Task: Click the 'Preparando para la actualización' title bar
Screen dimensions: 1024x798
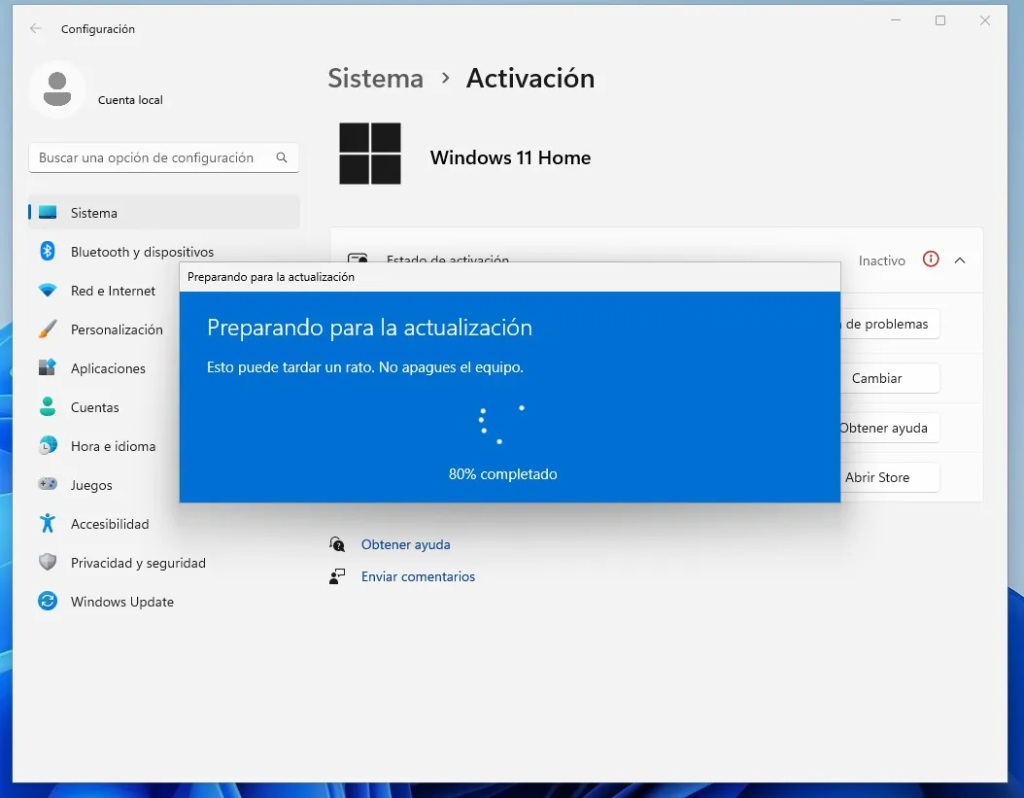Action: pos(510,277)
